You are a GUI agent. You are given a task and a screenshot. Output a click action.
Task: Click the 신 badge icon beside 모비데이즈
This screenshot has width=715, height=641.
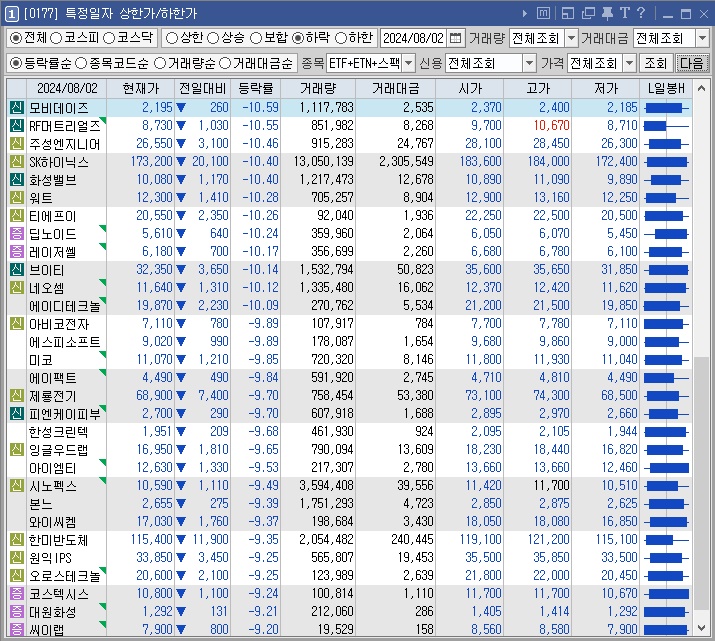pyautogui.click(x=17, y=108)
